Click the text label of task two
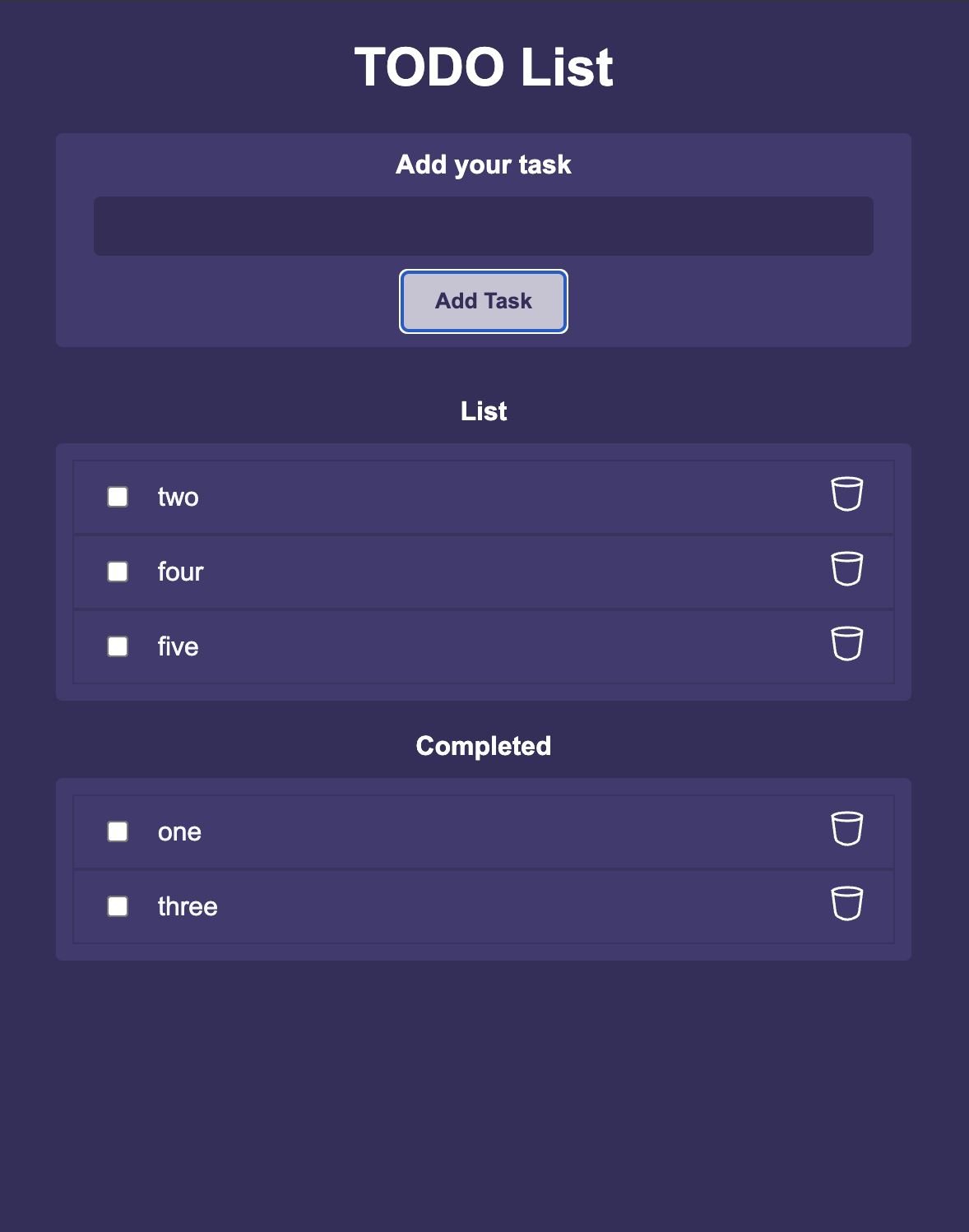The width and height of the screenshot is (969, 1232). [x=178, y=498]
